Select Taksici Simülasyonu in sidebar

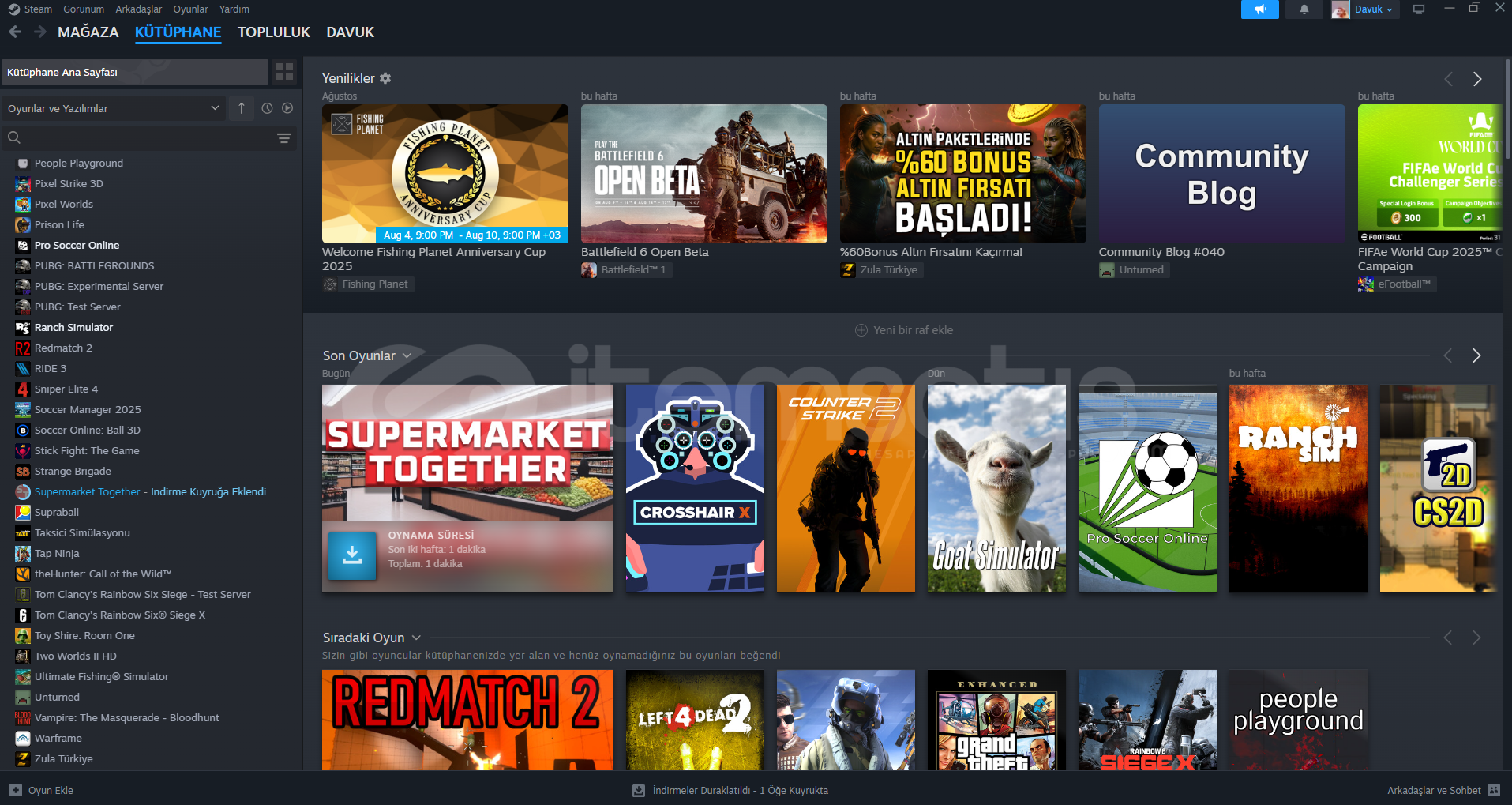point(82,532)
